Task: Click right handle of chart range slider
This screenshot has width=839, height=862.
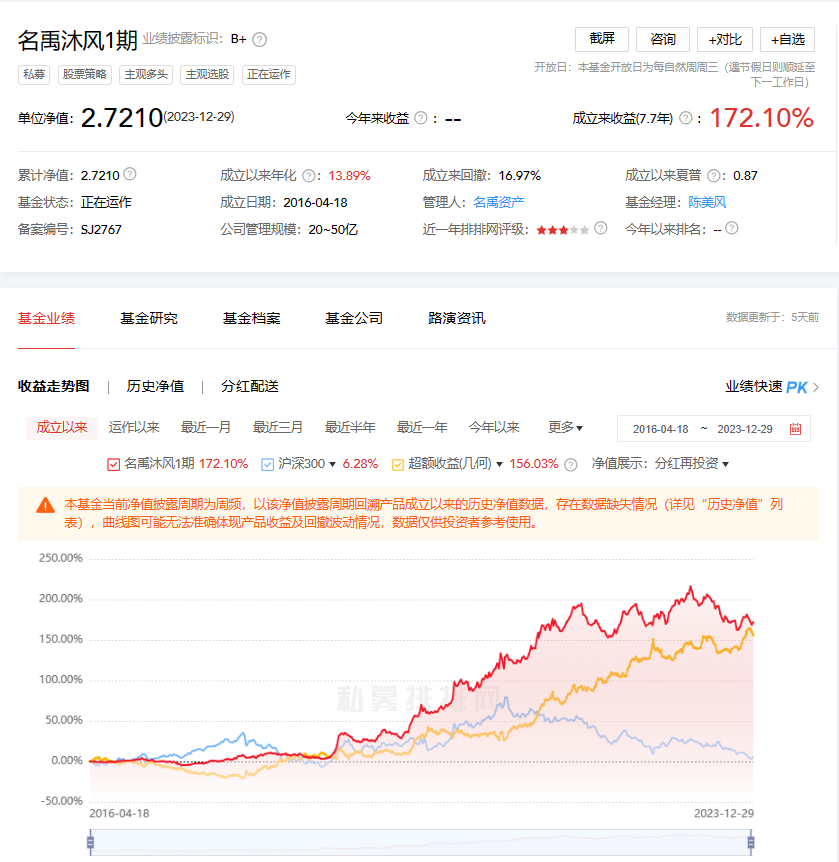Action: click(x=750, y=842)
